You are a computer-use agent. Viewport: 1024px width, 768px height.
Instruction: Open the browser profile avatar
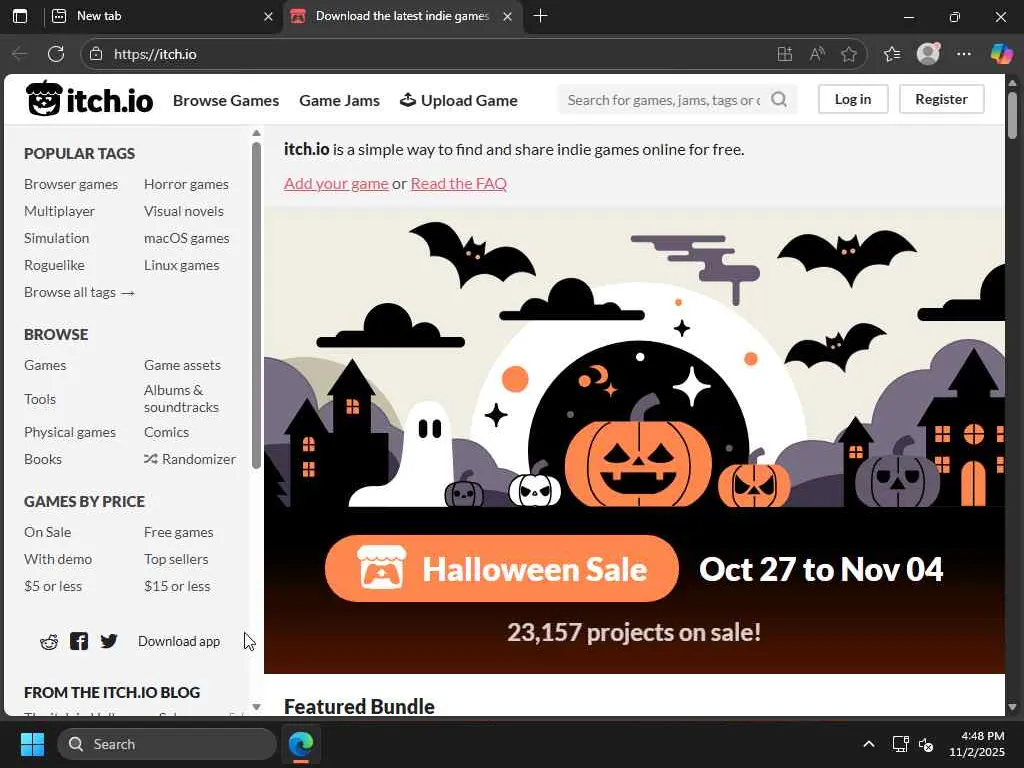928,54
